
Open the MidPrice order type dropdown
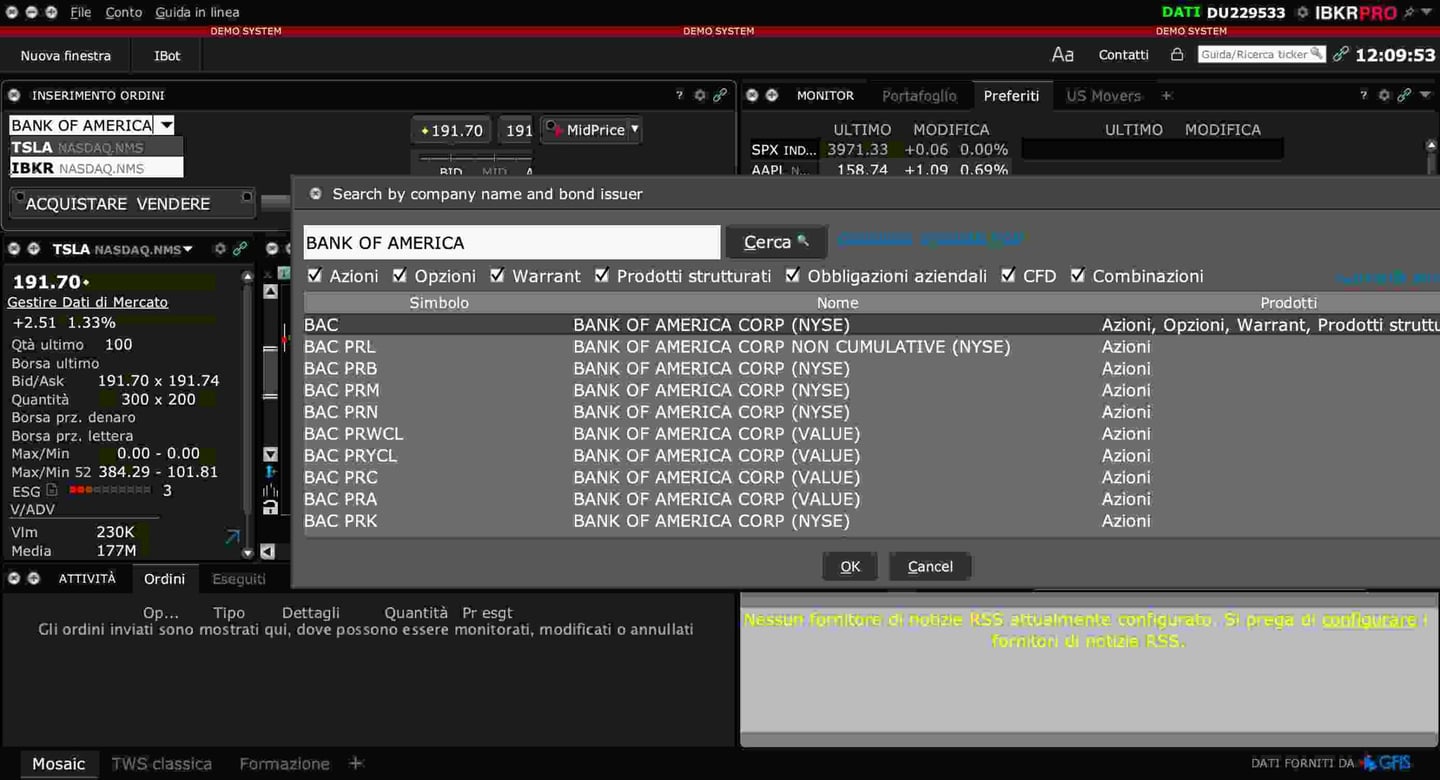coord(634,129)
